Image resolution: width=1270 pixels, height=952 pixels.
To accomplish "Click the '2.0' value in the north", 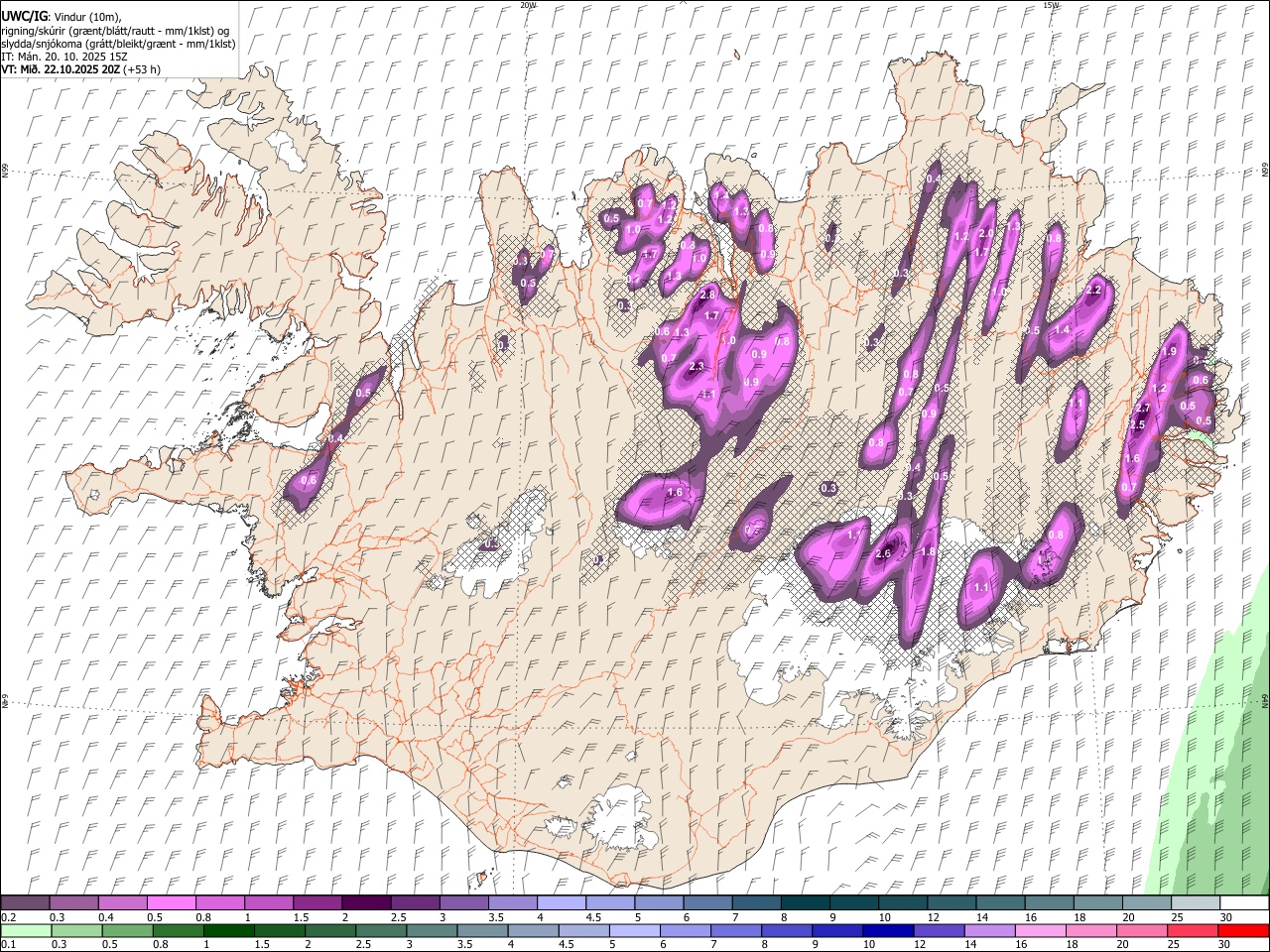I will click(985, 234).
